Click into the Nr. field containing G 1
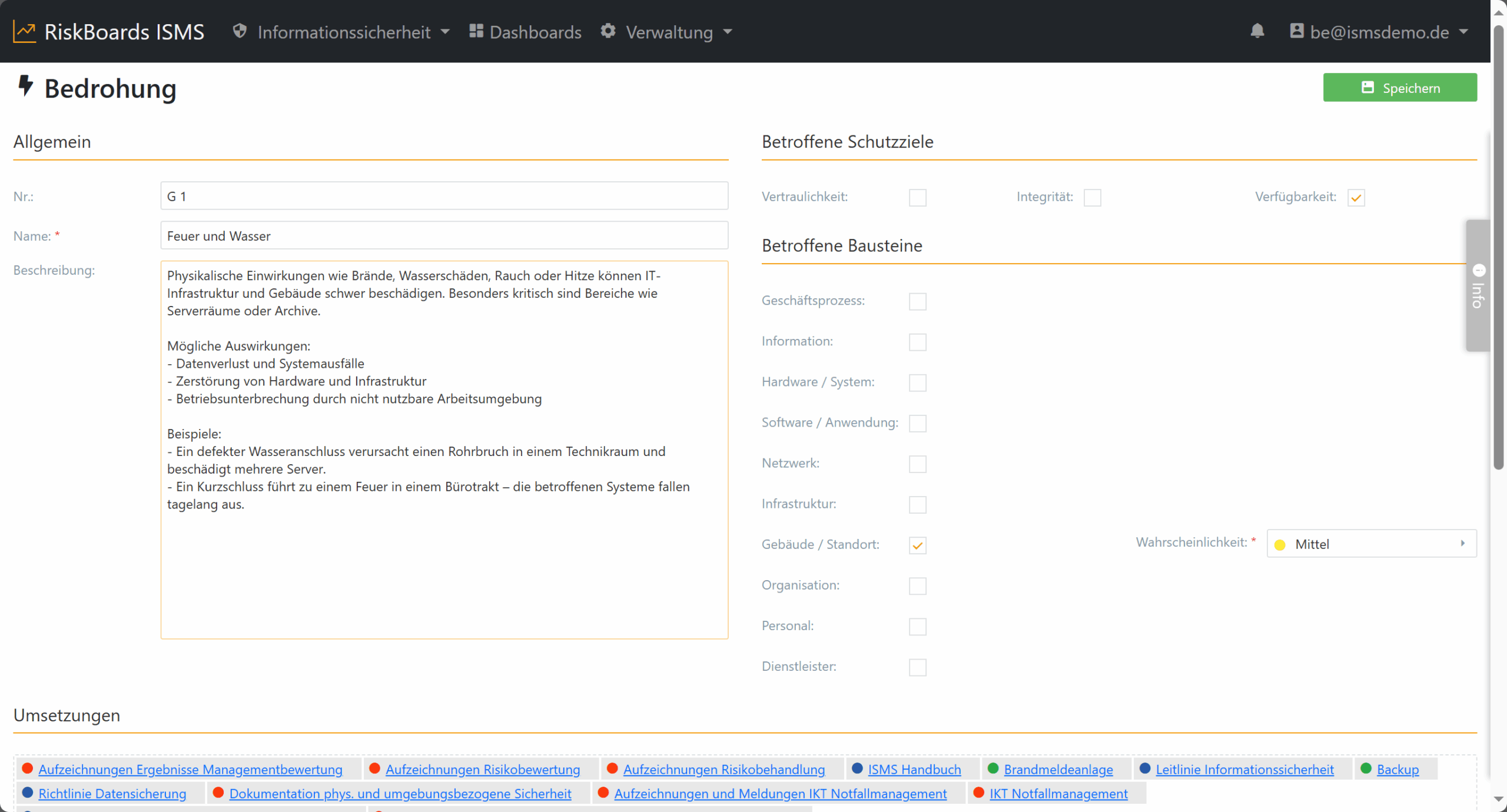 pyautogui.click(x=444, y=196)
